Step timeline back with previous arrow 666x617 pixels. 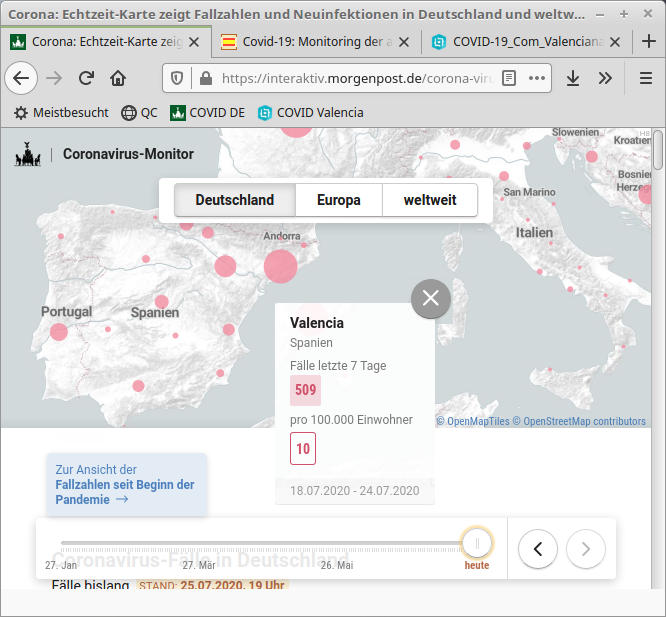coord(538,548)
